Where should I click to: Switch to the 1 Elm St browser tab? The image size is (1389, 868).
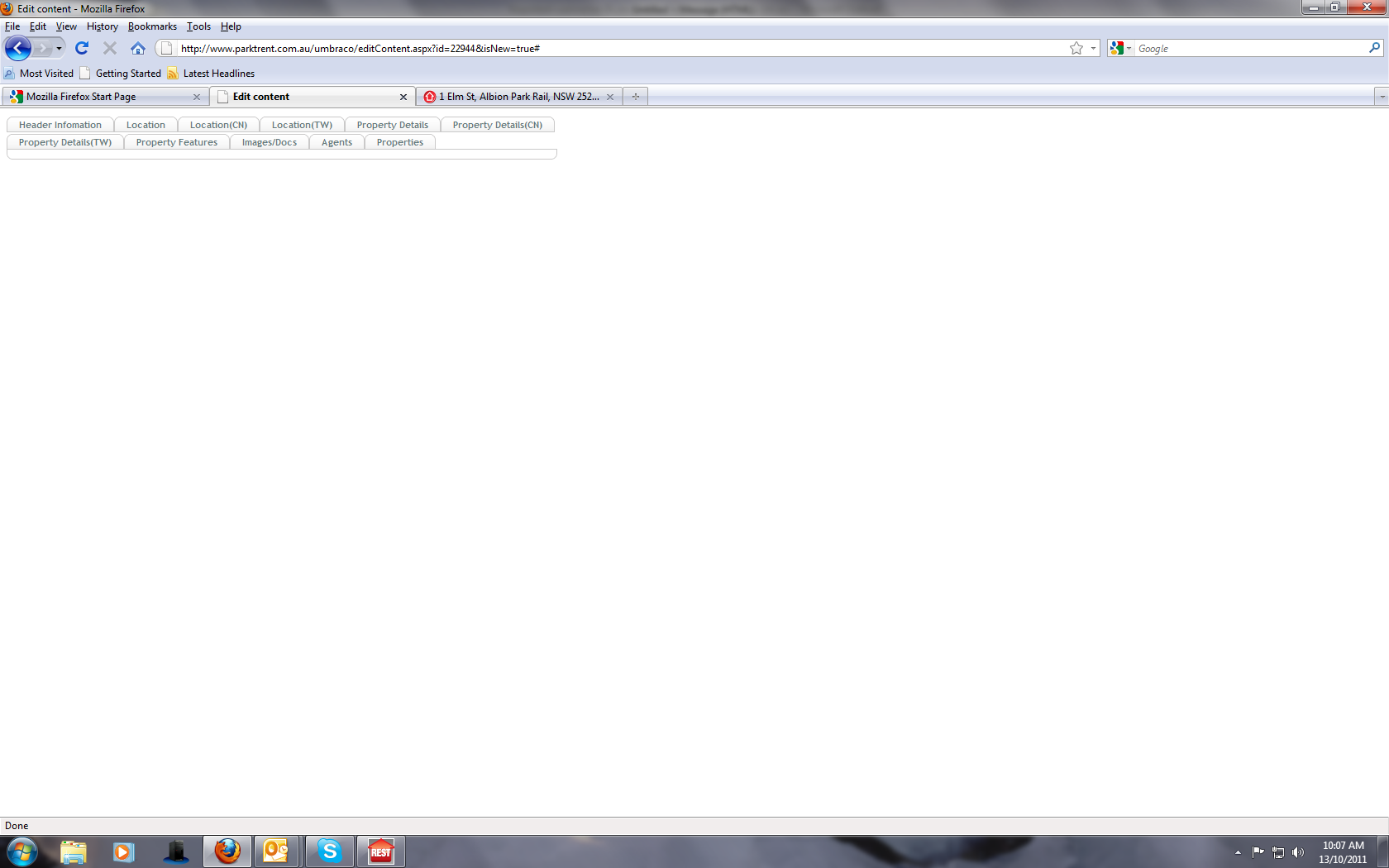(x=518, y=97)
